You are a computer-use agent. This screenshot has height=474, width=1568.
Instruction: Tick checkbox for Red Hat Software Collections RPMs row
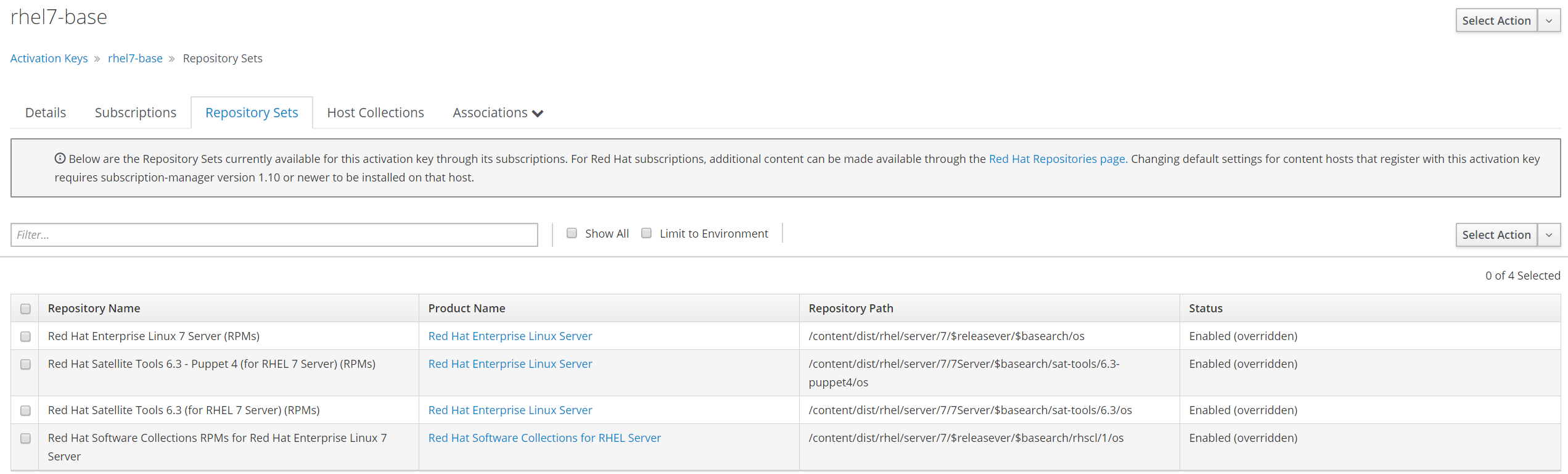click(25, 438)
